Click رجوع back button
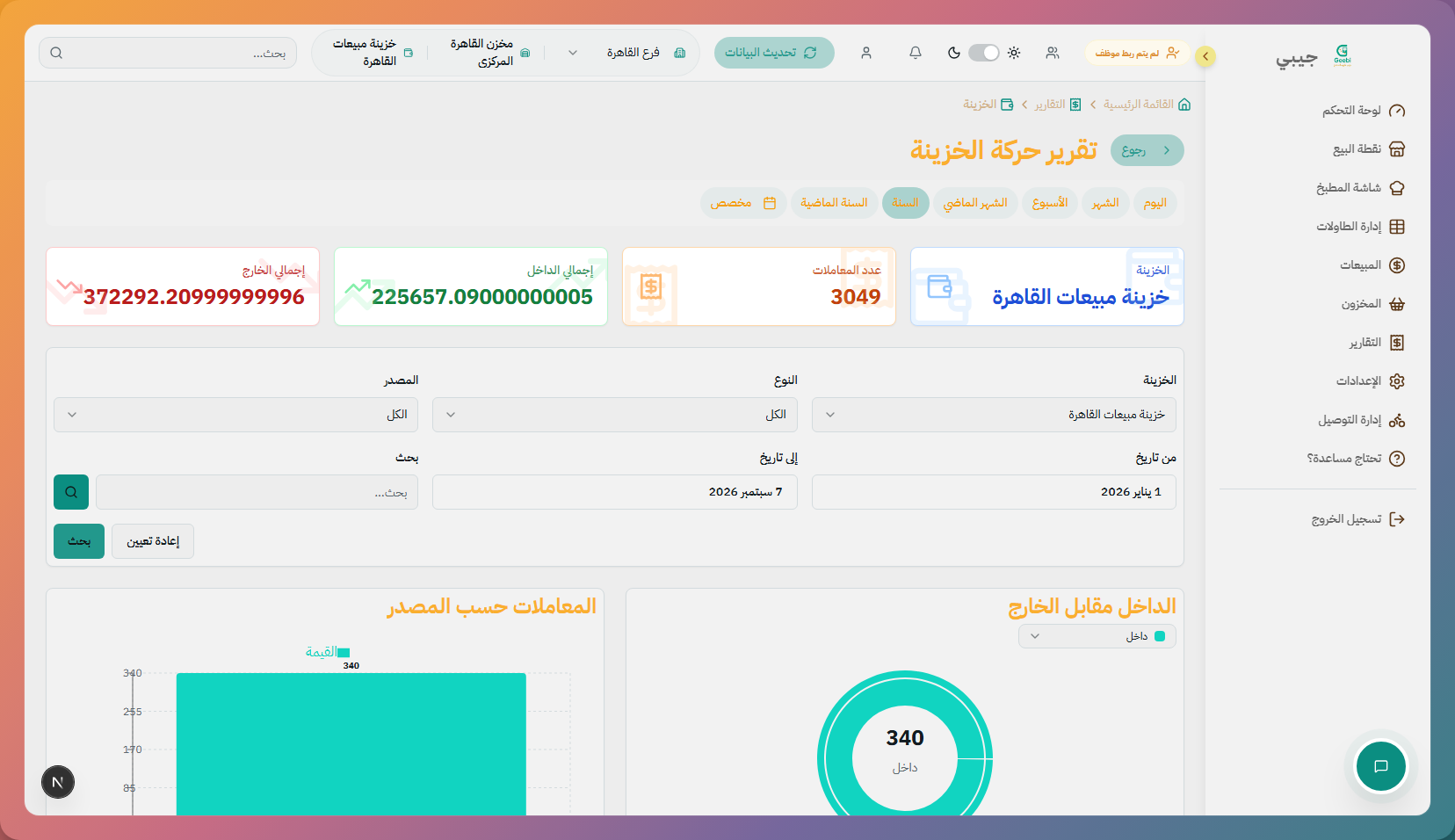The image size is (1455, 840). coord(1147,150)
